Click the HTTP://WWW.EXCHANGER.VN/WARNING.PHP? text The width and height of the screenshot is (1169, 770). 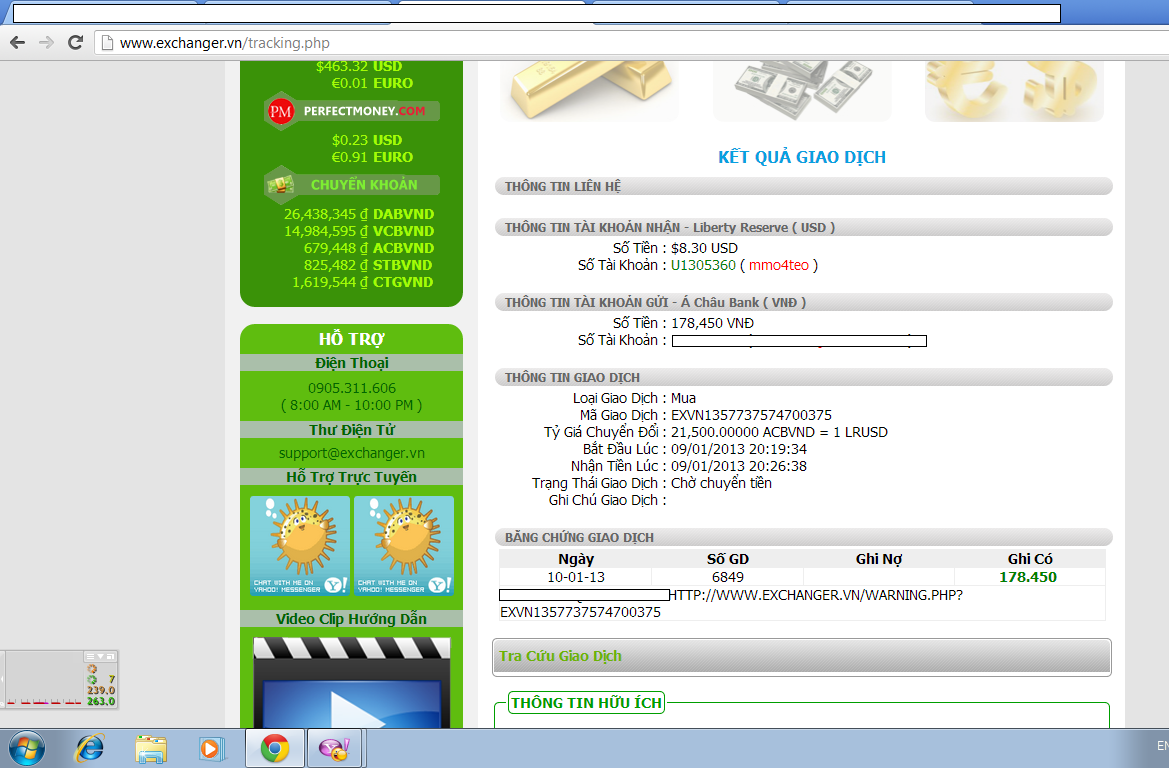pos(816,595)
